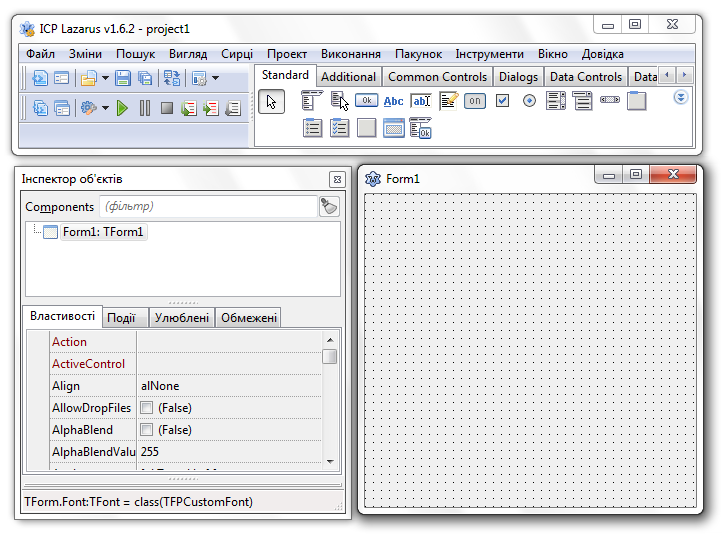Choose the TGroupBox component icon

pyautogui.click(x=636, y=101)
